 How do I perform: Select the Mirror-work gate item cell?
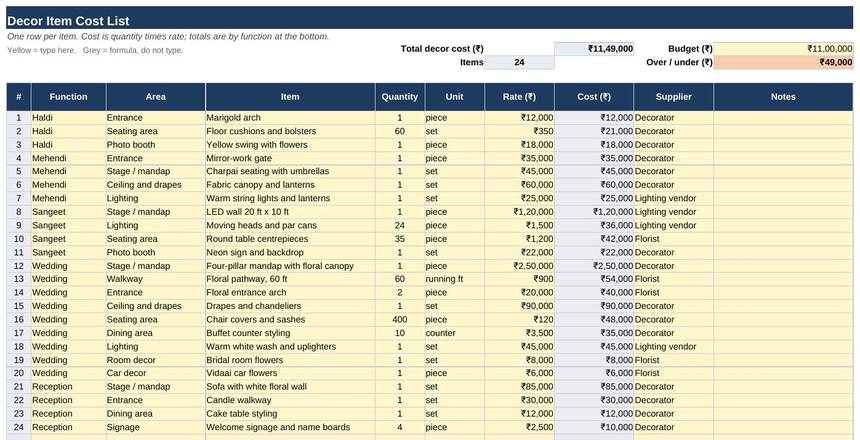(290, 159)
